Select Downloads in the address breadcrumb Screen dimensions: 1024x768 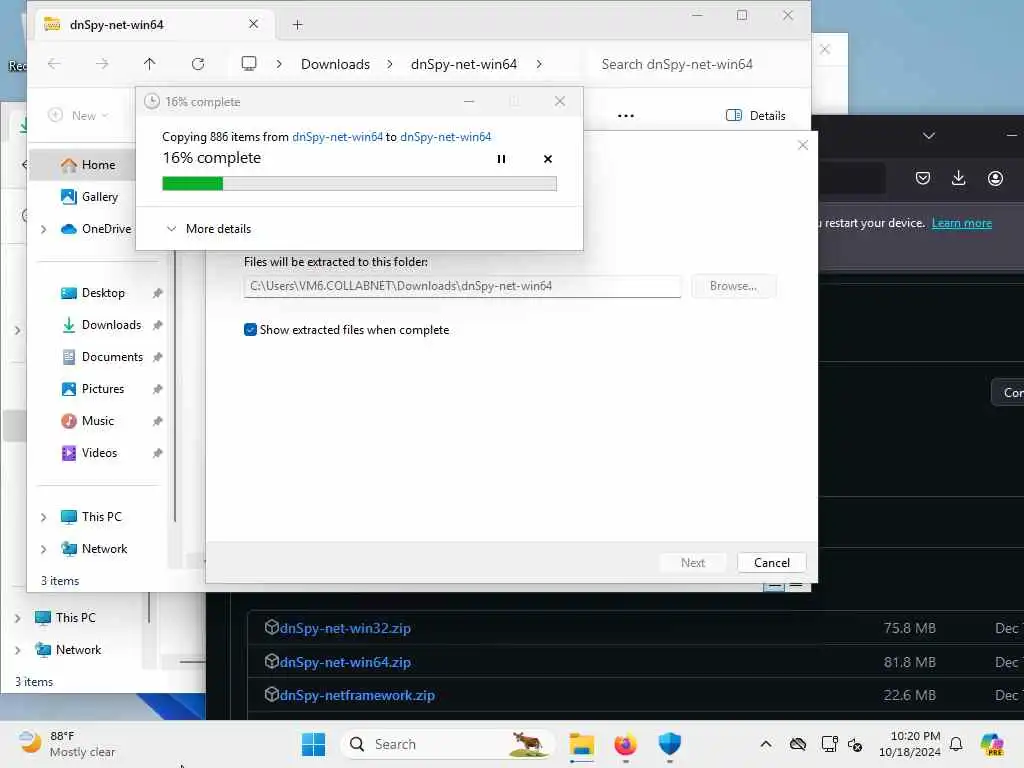335,64
